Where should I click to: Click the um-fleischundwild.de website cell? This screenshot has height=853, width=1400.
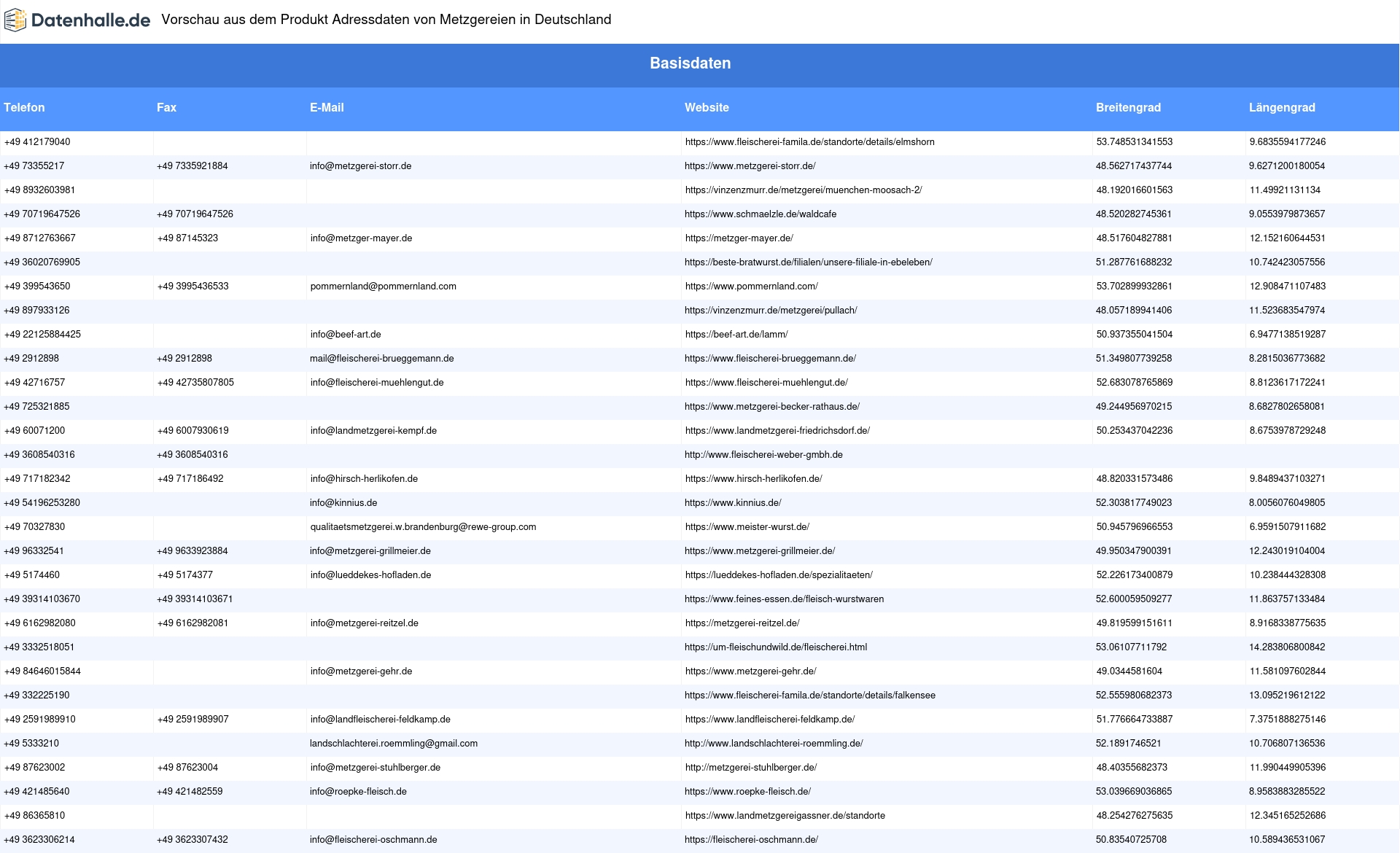point(776,647)
